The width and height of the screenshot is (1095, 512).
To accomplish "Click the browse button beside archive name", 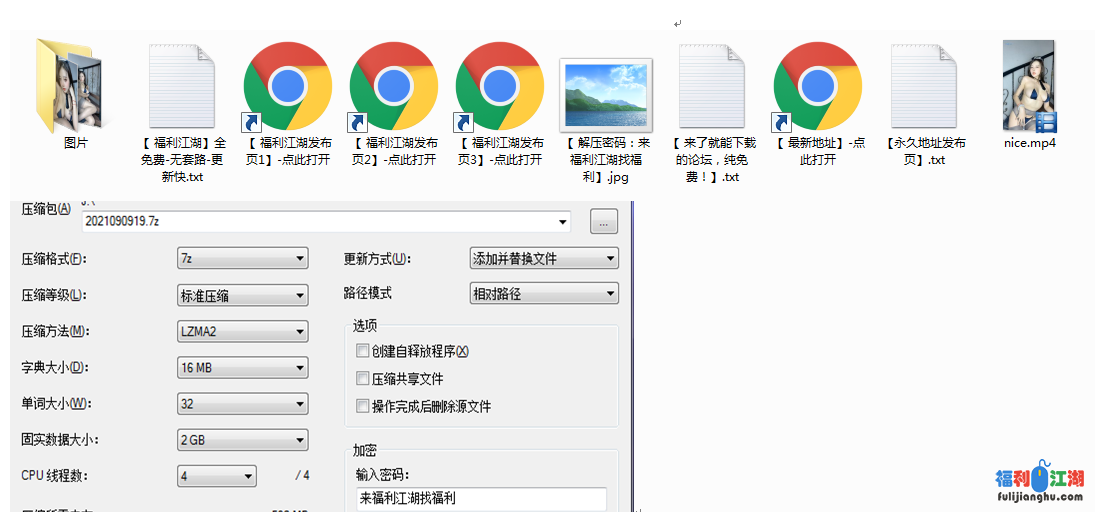I will pyautogui.click(x=603, y=222).
